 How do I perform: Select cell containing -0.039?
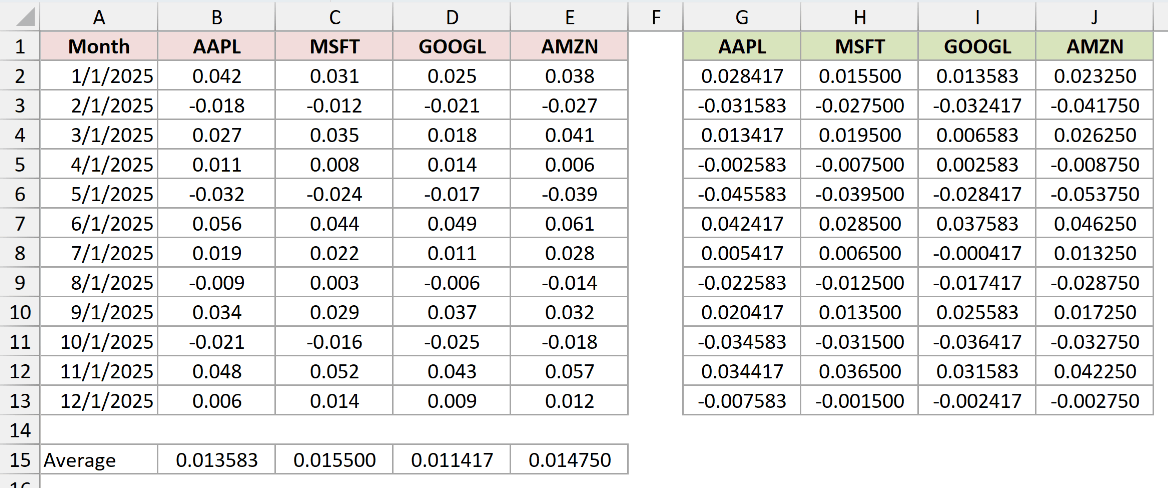pyautogui.click(x=569, y=194)
